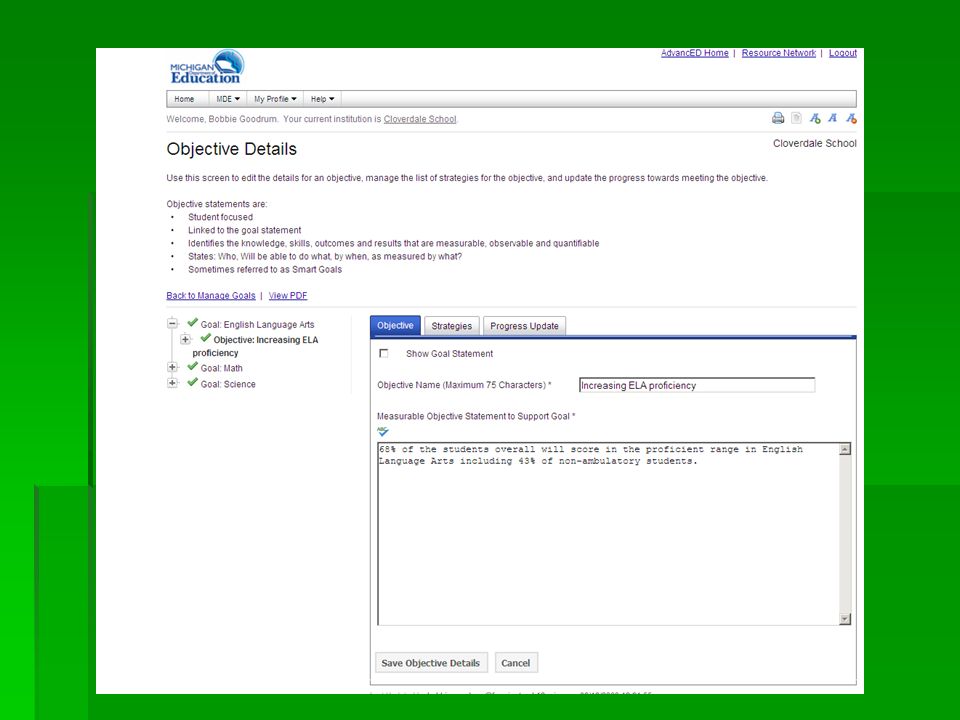Go to the Home menu item
The width and height of the screenshot is (960, 720).
tap(184, 99)
